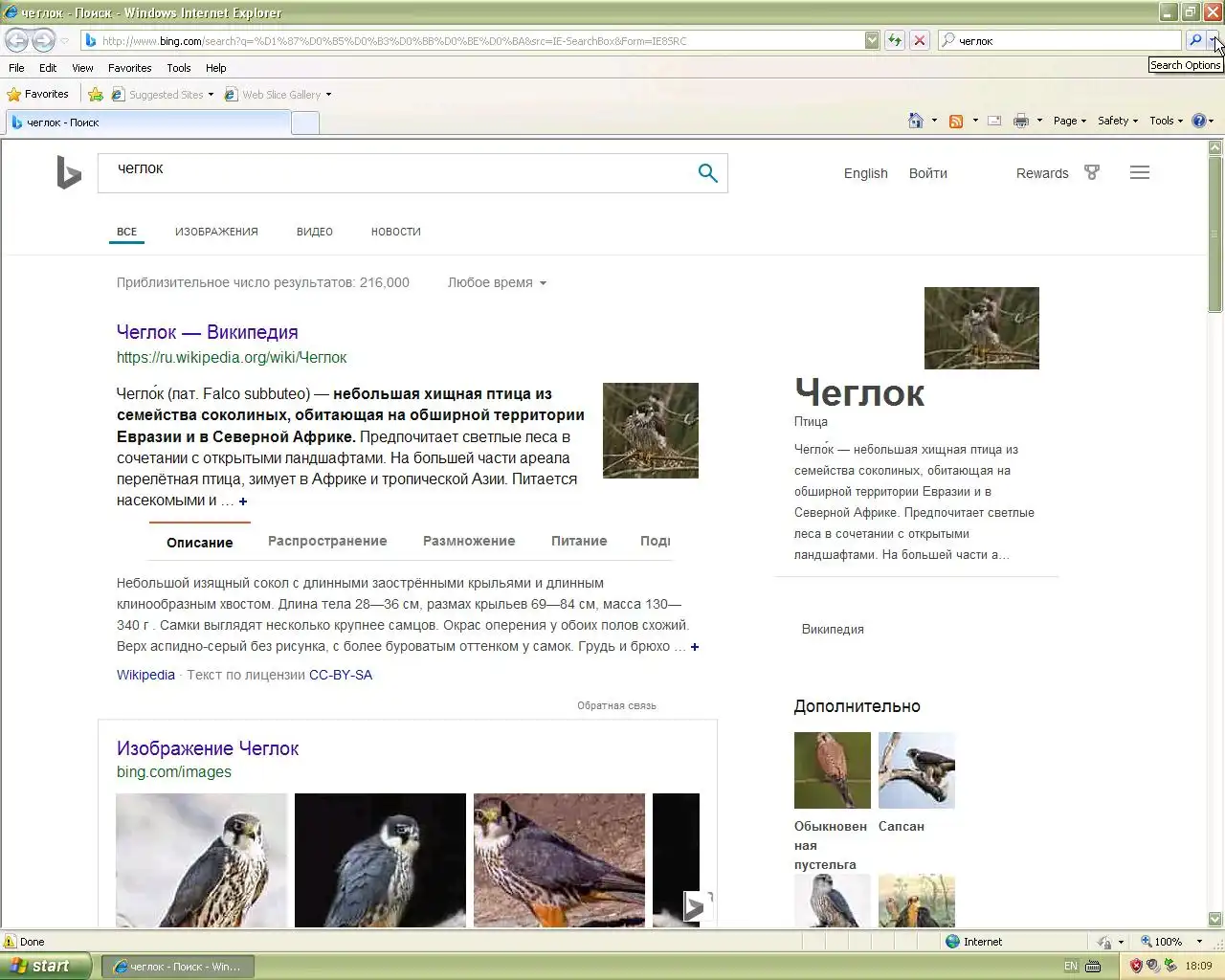
Task: Open a new blank tab
Action: tap(305, 122)
